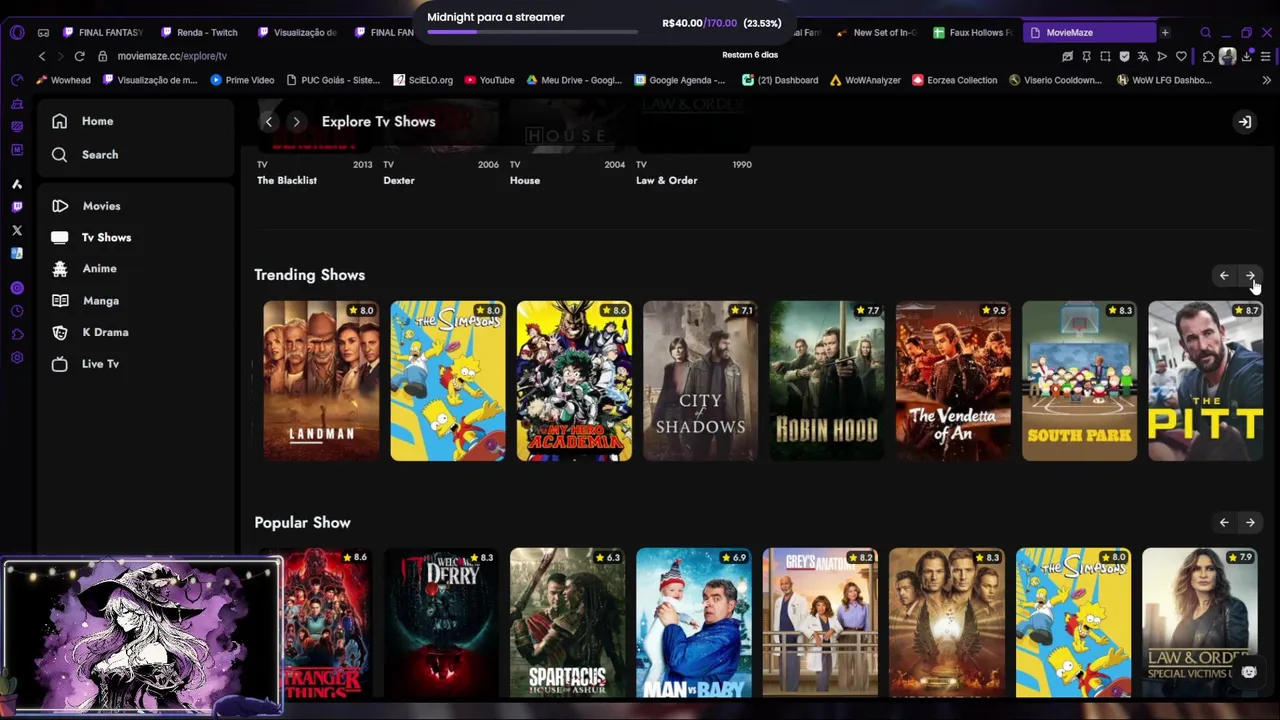The image size is (1280, 720).
Task: Open the Law & Order Special Victims poster
Action: 1200,622
